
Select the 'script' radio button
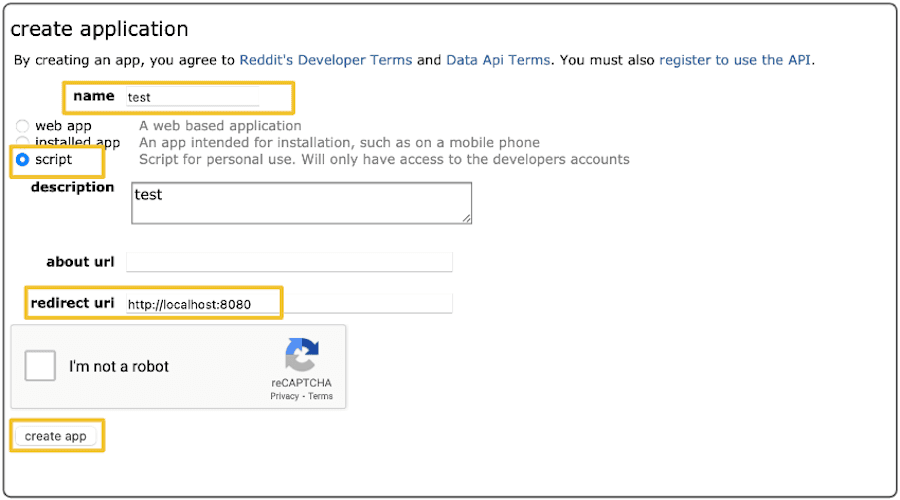(x=22, y=160)
